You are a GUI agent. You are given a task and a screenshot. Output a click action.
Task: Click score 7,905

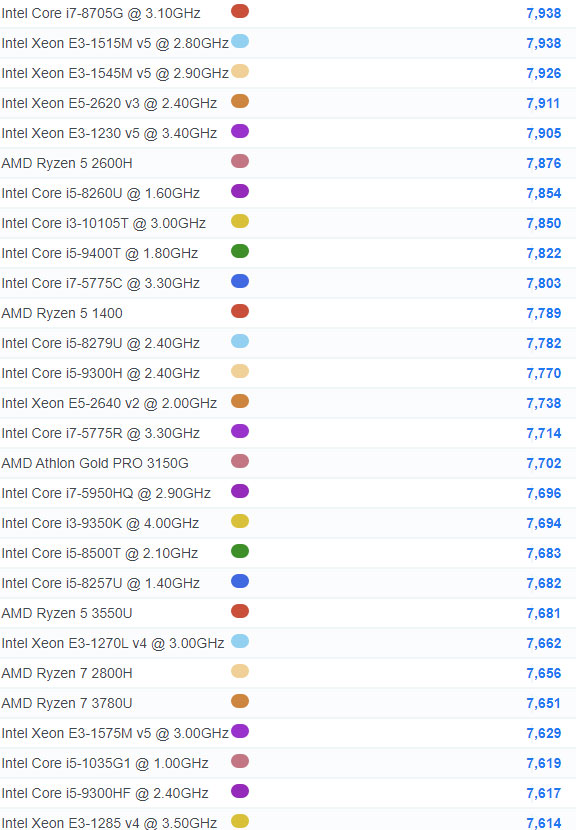pos(544,133)
